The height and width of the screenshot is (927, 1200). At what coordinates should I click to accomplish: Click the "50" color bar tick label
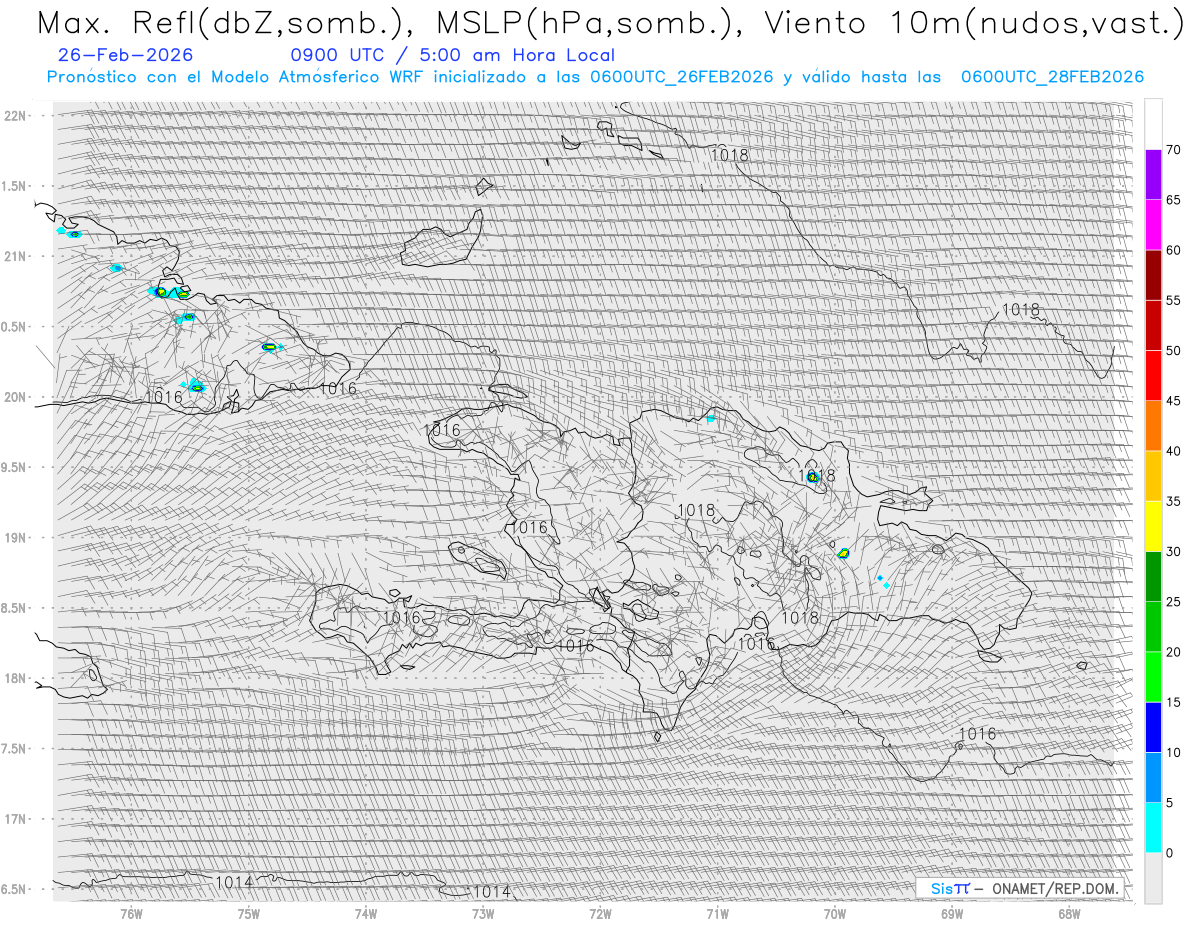click(1174, 351)
